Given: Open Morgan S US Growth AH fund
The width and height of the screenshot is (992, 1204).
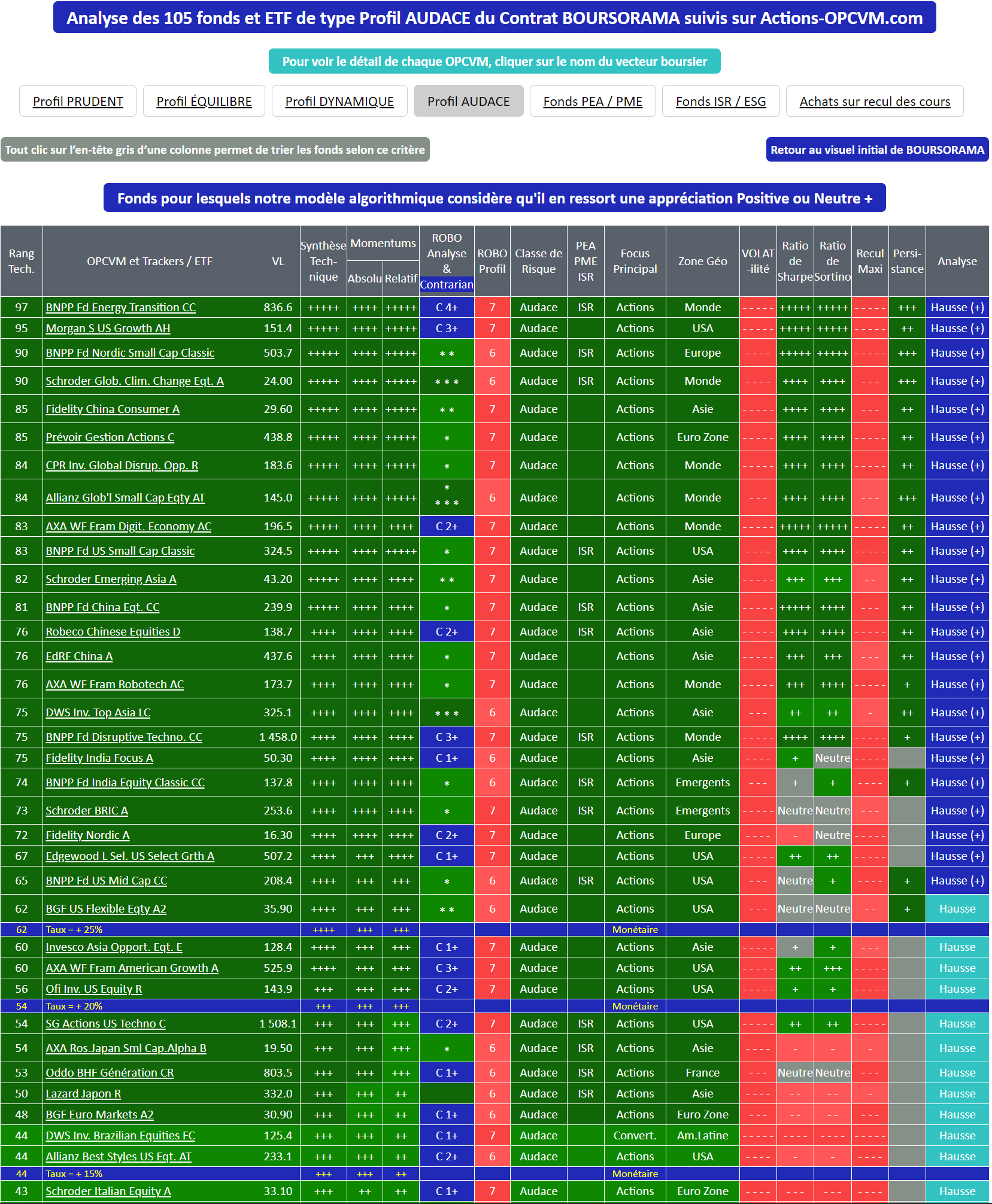Looking at the screenshot, I should [x=108, y=329].
